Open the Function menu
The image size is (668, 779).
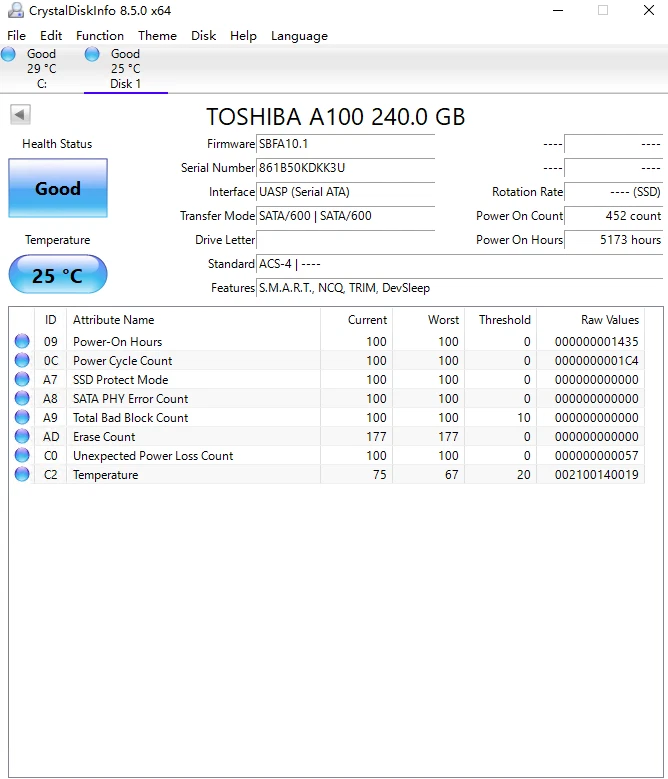coord(100,36)
